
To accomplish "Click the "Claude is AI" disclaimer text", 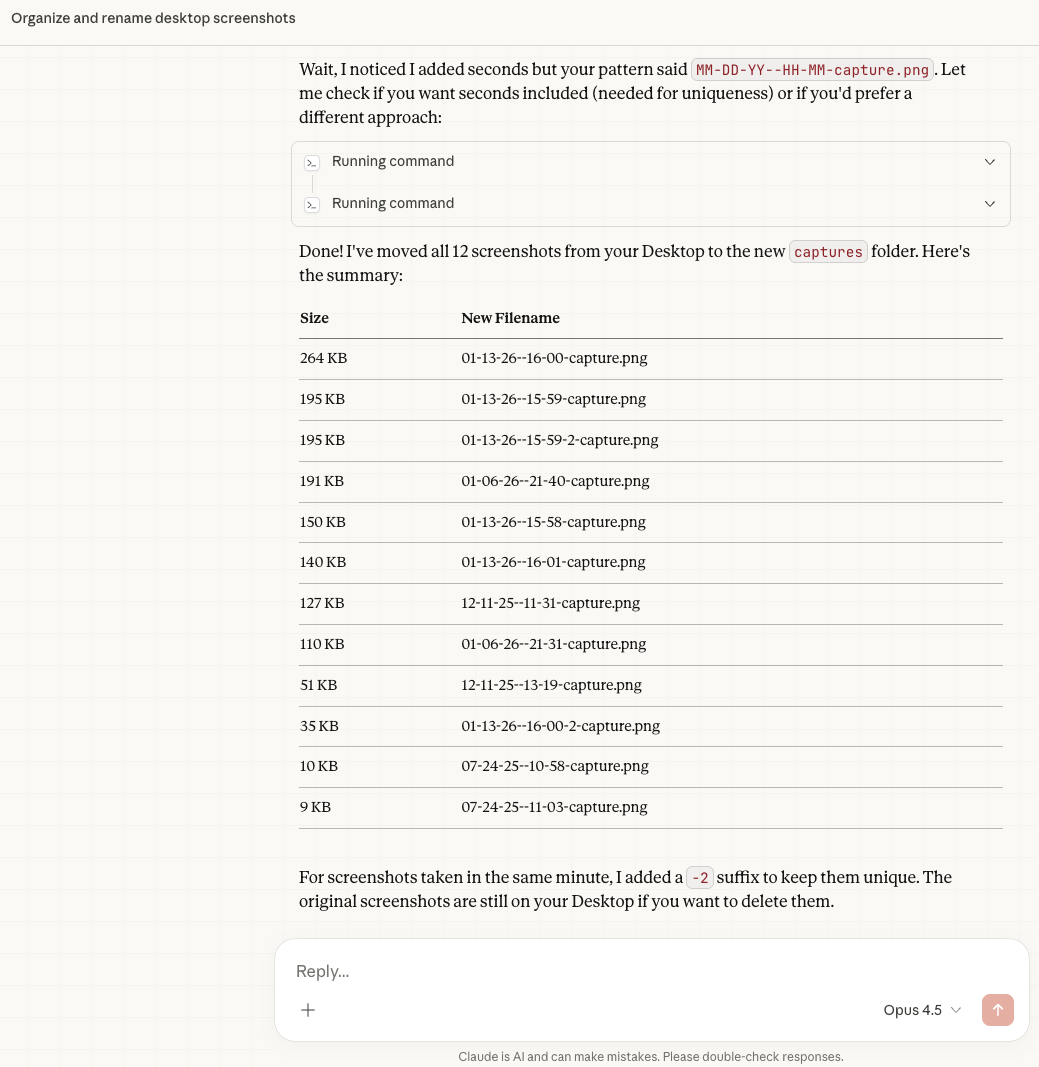I will [x=650, y=1056].
